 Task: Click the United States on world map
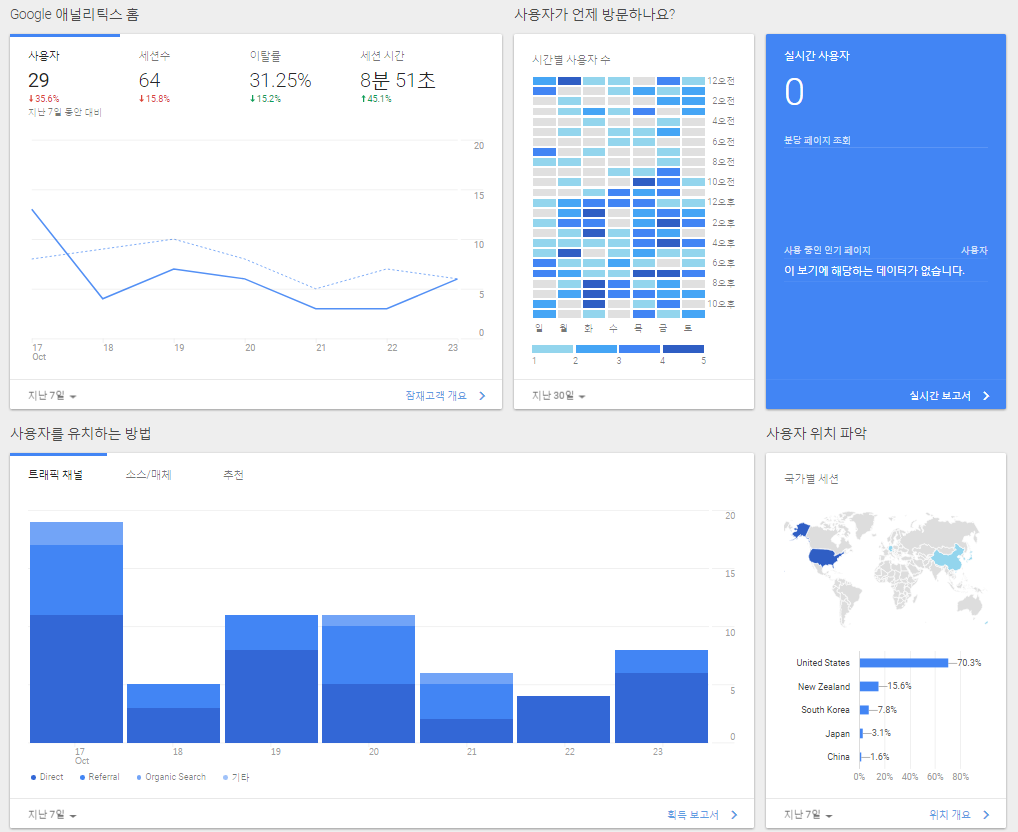[x=825, y=556]
